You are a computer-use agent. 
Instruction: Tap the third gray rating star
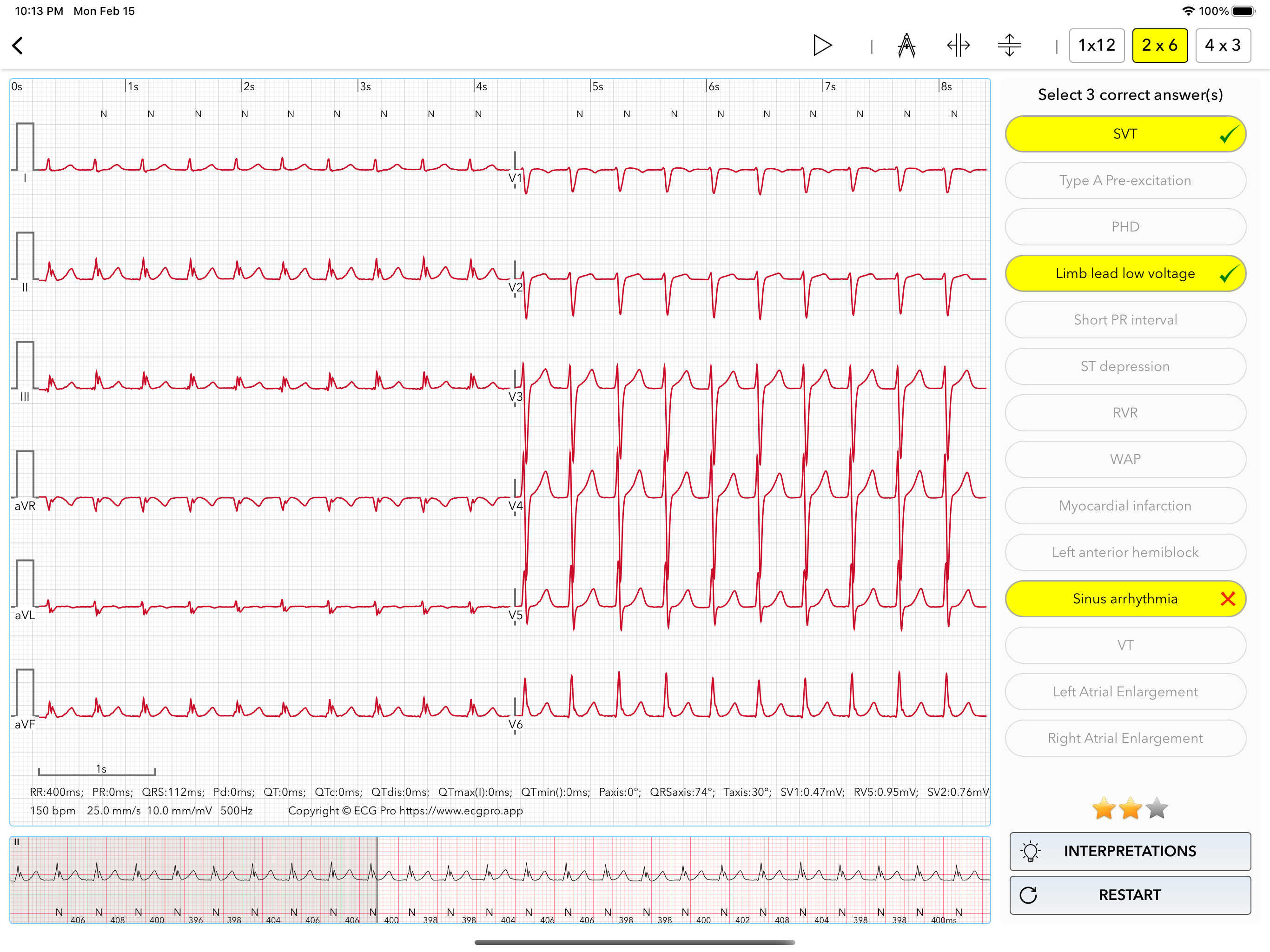point(1156,808)
